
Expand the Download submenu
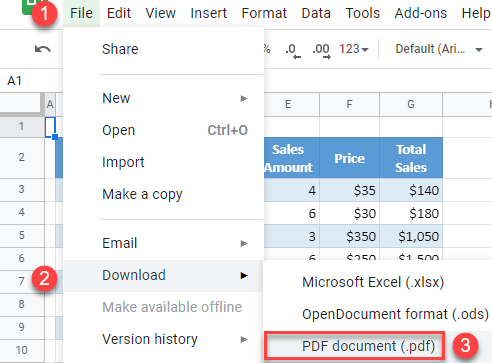tap(164, 276)
